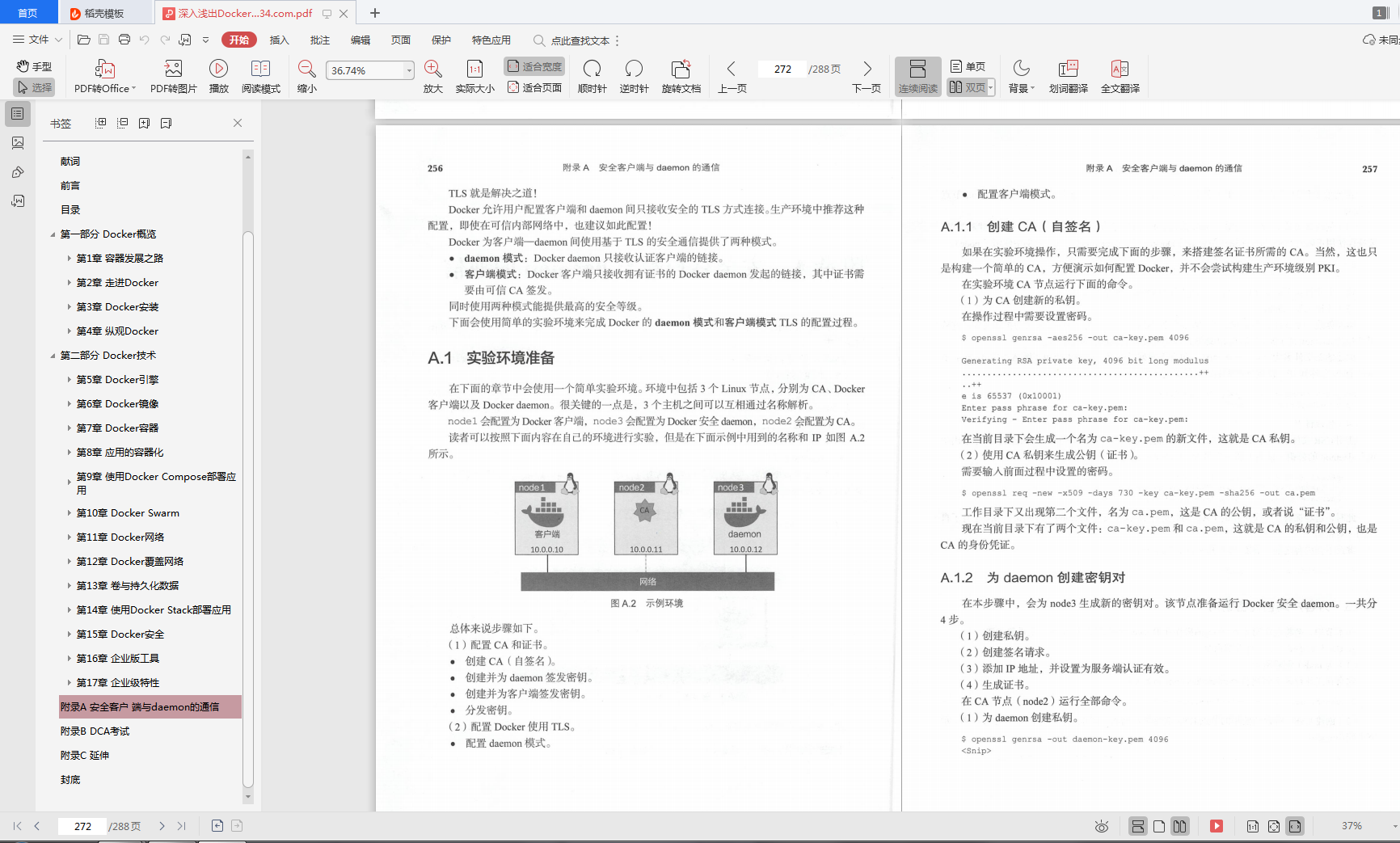This screenshot has width=1400, height=843.
Task: Toggle double-page icon in status bar
Action: [x=1179, y=826]
